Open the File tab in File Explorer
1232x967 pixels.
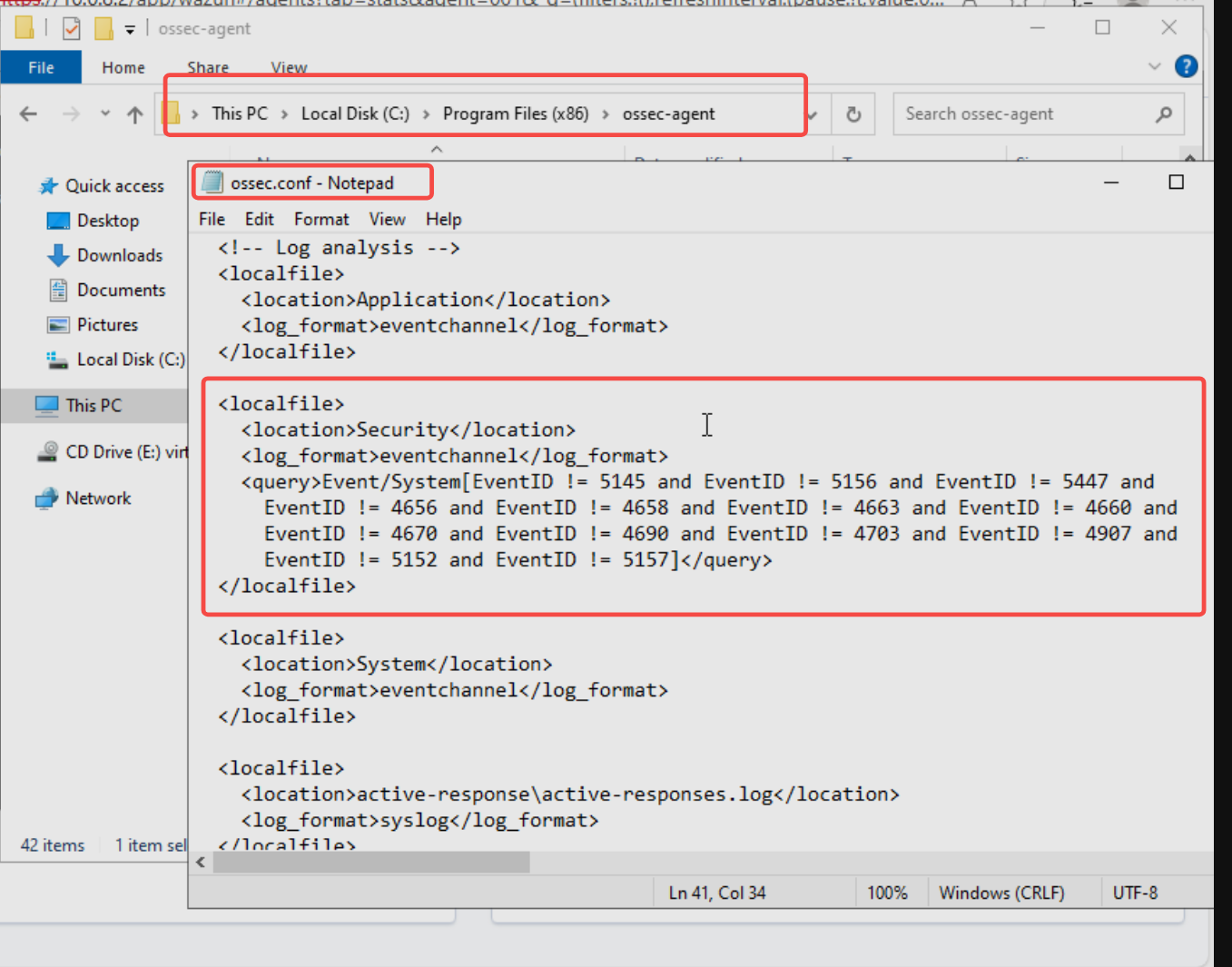click(x=41, y=67)
